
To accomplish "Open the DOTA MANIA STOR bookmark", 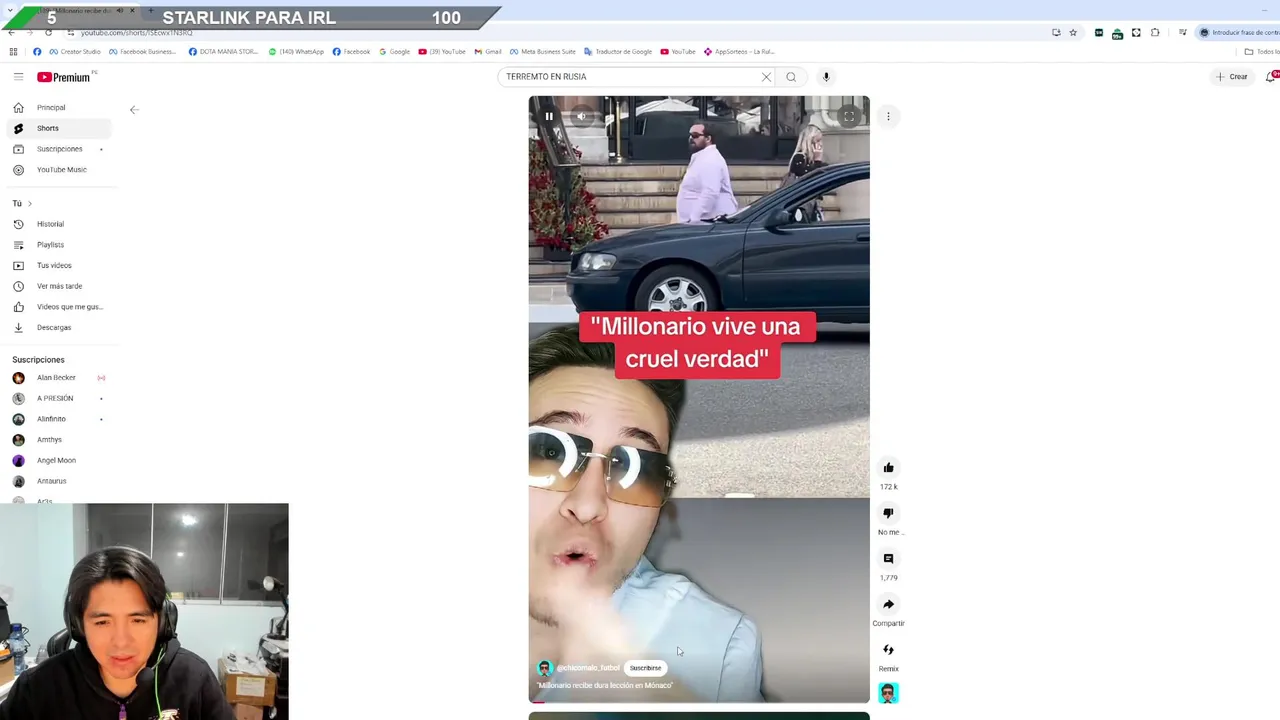I will (223, 52).
